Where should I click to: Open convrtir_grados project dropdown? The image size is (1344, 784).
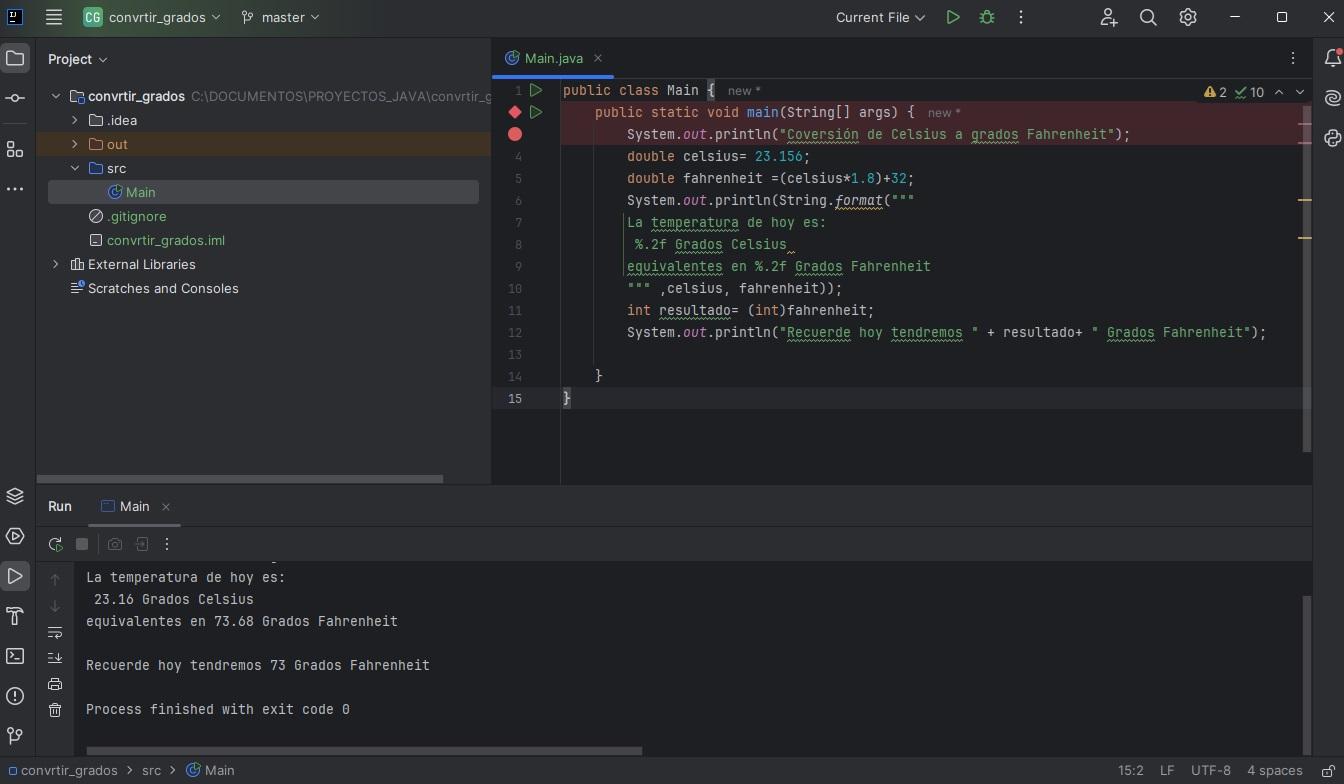[152, 17]
